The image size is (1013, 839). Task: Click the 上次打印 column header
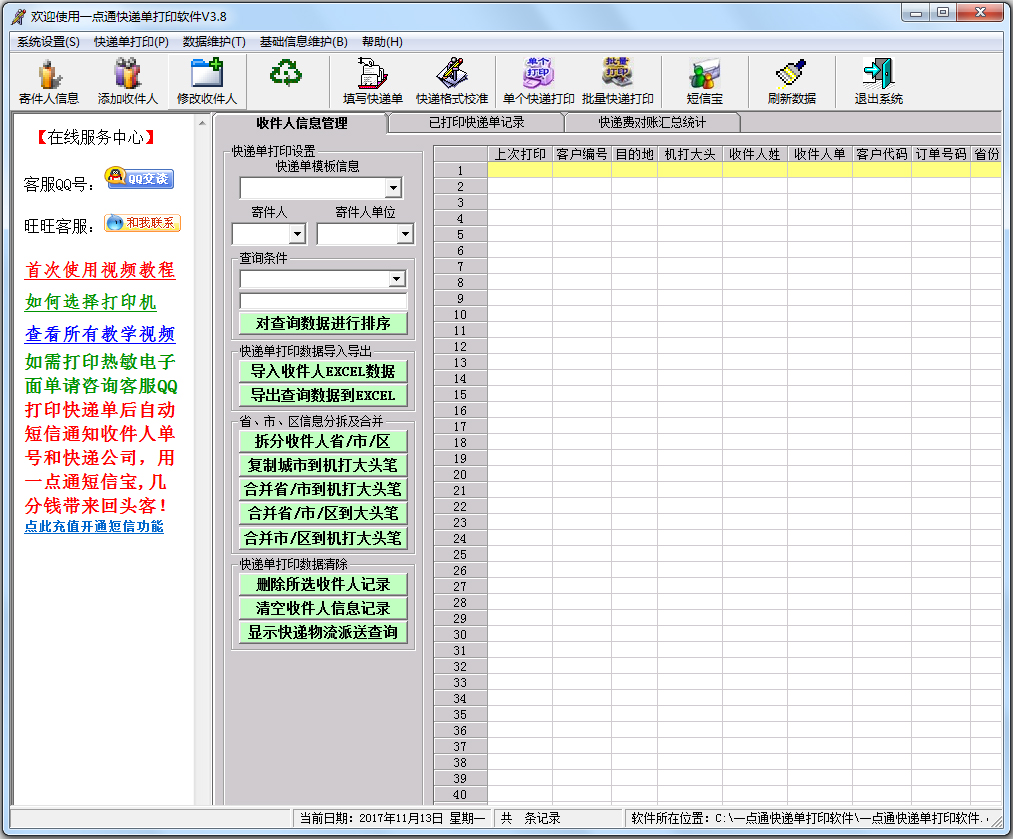point(520,154)
